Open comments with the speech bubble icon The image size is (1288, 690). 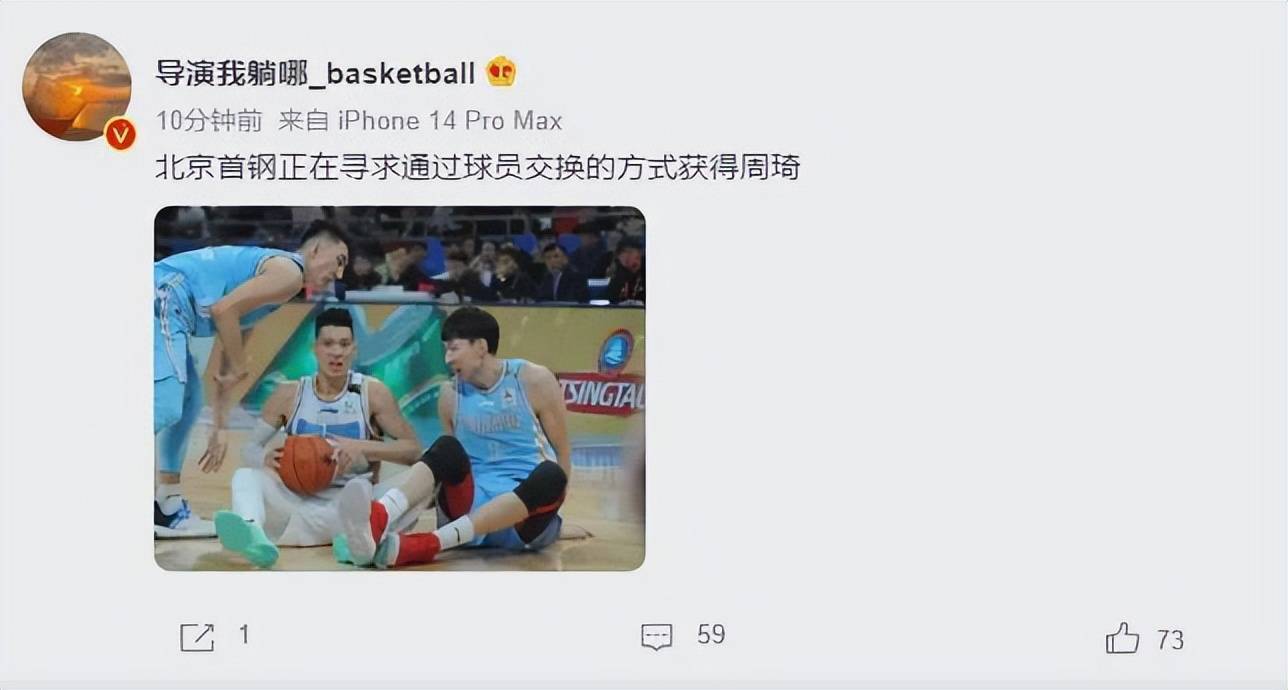click(x=656, y=637)
